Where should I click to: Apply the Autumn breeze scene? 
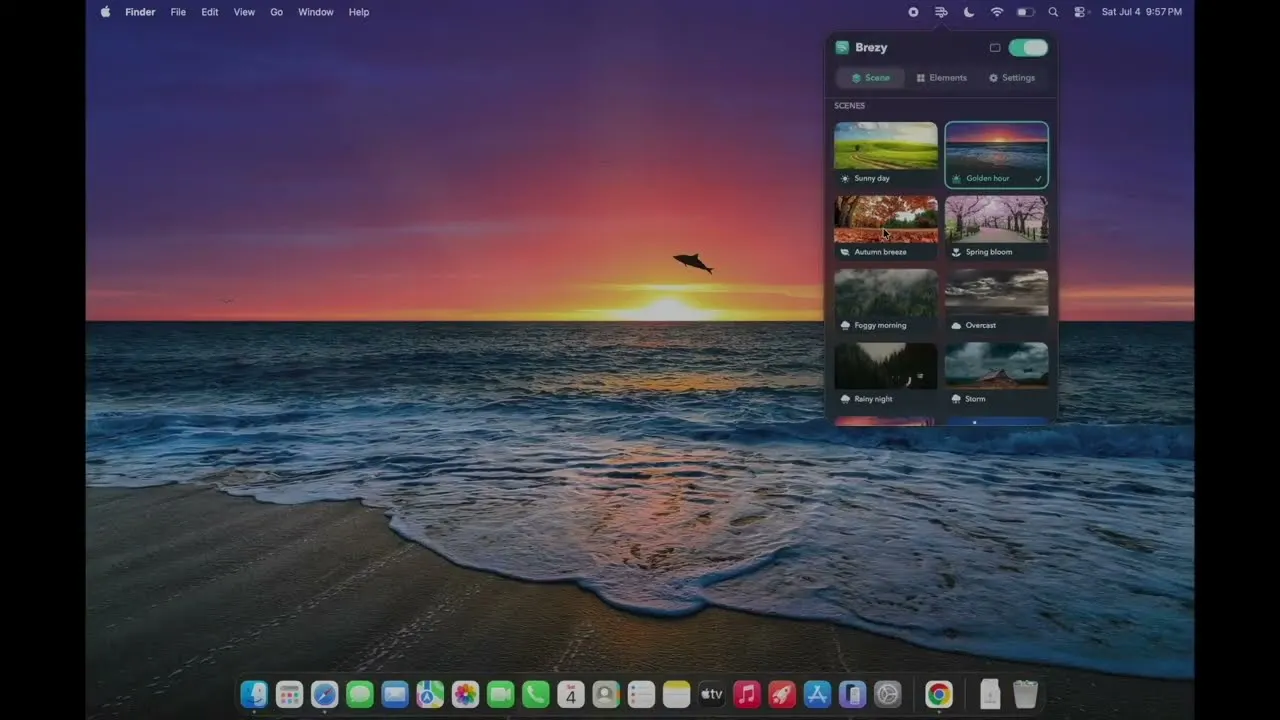pos(886,228)
